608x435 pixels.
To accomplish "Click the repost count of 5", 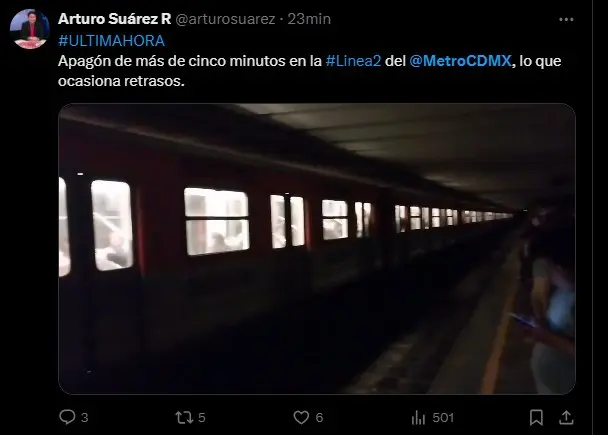I will click(x=202, y=418).
